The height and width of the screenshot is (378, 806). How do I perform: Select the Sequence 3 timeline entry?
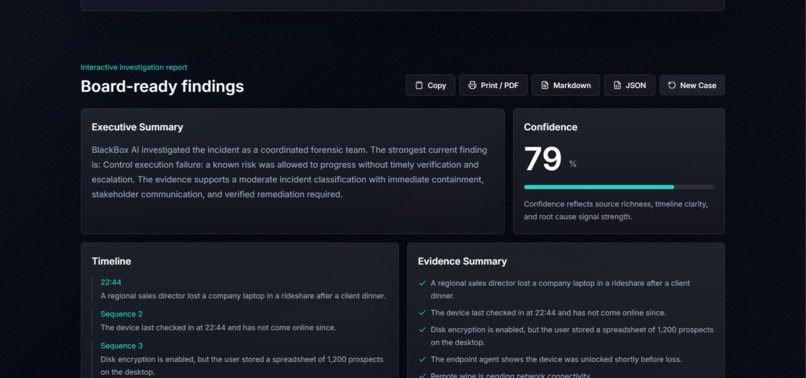[121, 346]
